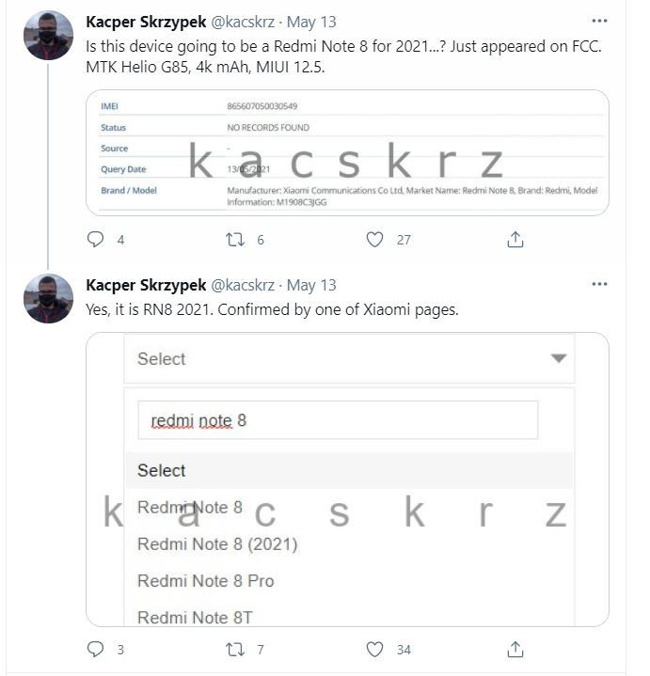Reply to the RN8 2021 tweet
The height and width of the screenshot is (676, 650).
(96, 649)
